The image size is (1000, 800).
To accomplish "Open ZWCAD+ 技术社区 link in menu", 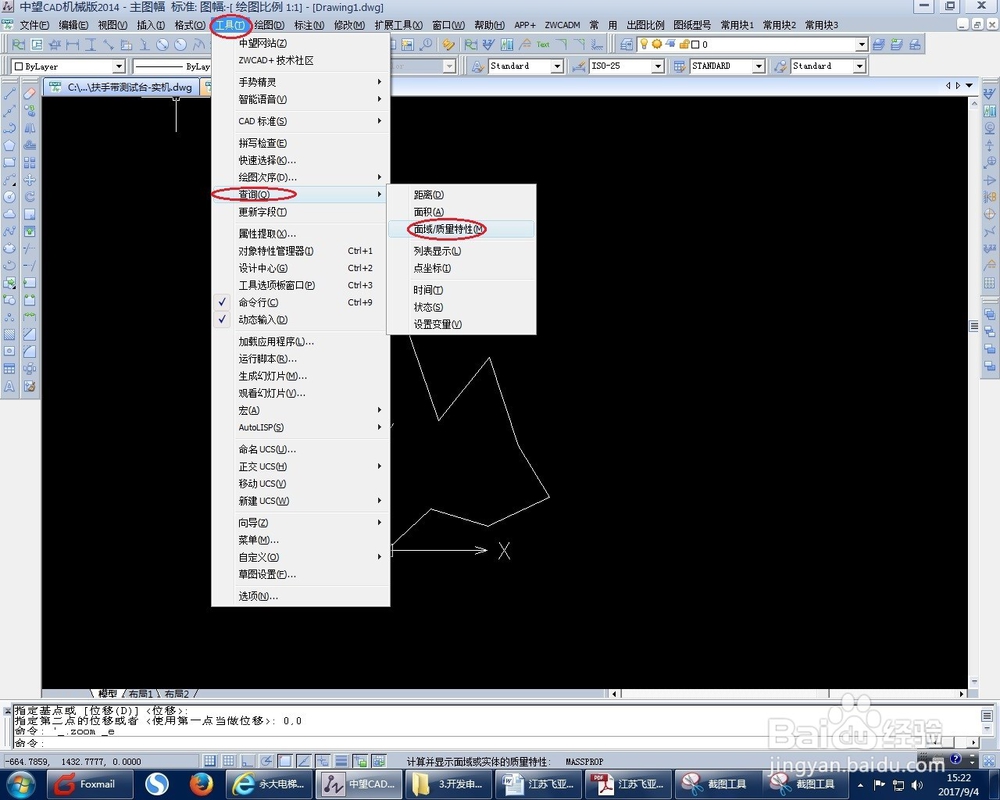I will pos(300,60).
